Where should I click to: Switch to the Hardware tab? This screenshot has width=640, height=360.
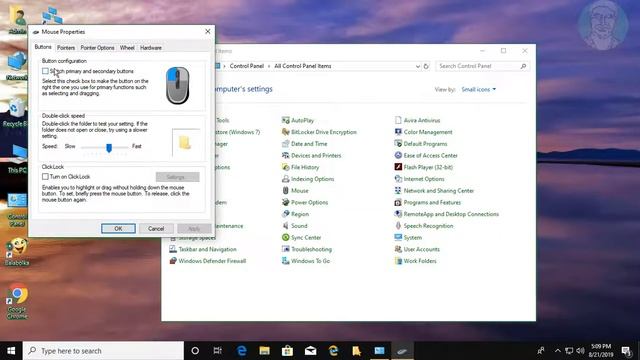tap(151, 48)
